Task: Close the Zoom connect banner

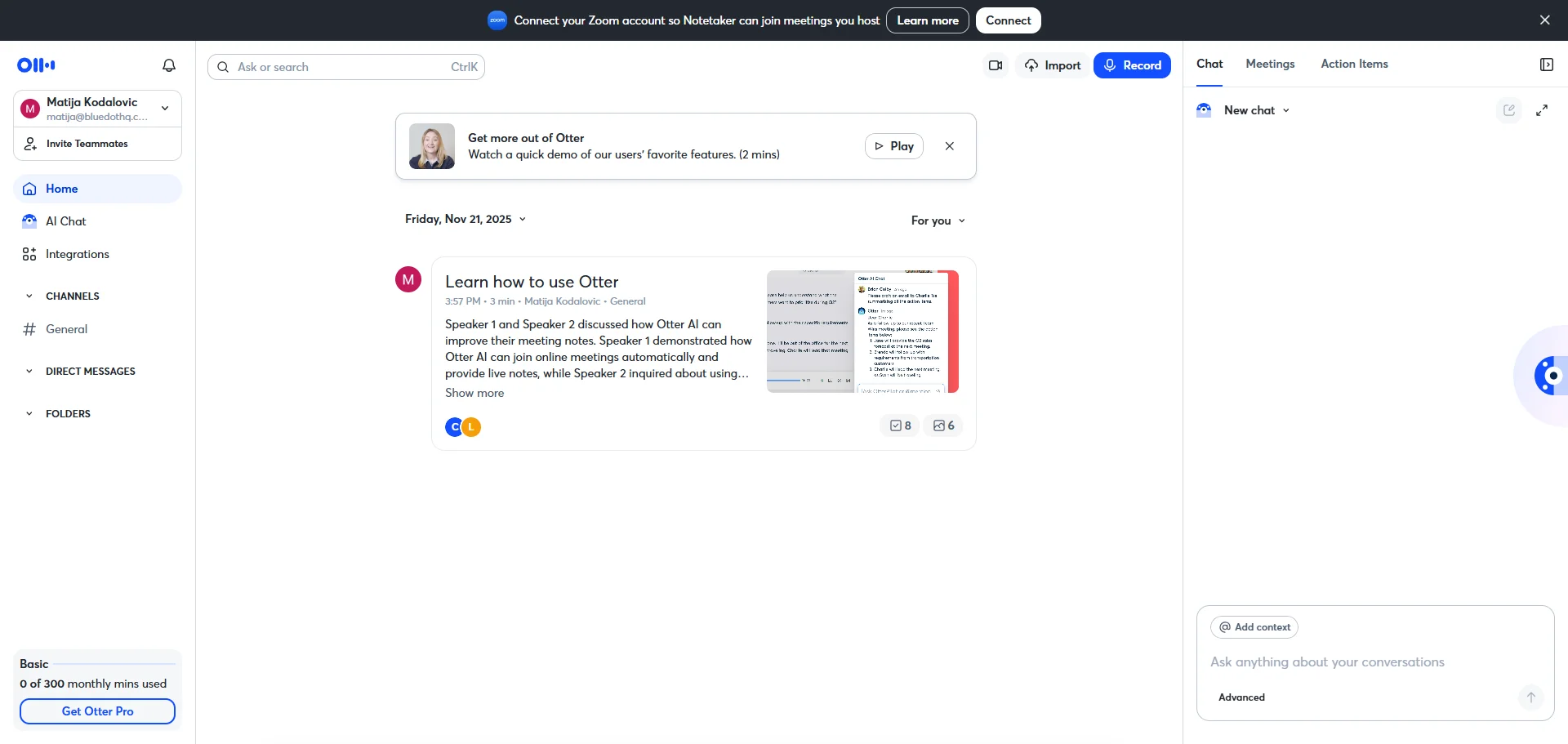Action: pos(1544,20)
